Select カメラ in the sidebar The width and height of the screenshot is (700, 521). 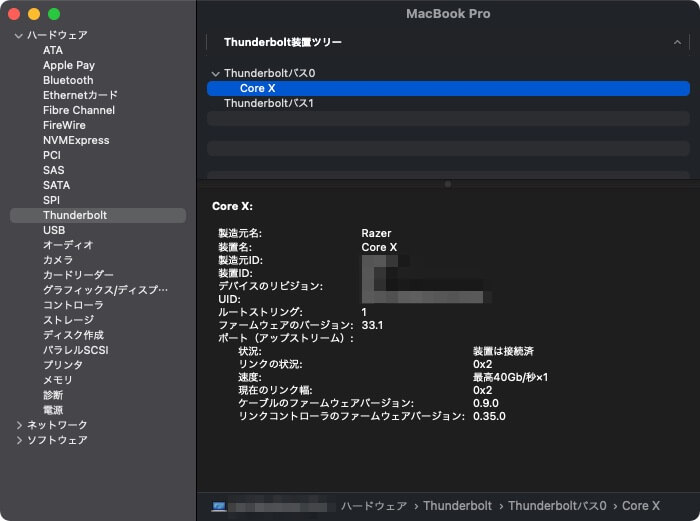coord(58,260)
